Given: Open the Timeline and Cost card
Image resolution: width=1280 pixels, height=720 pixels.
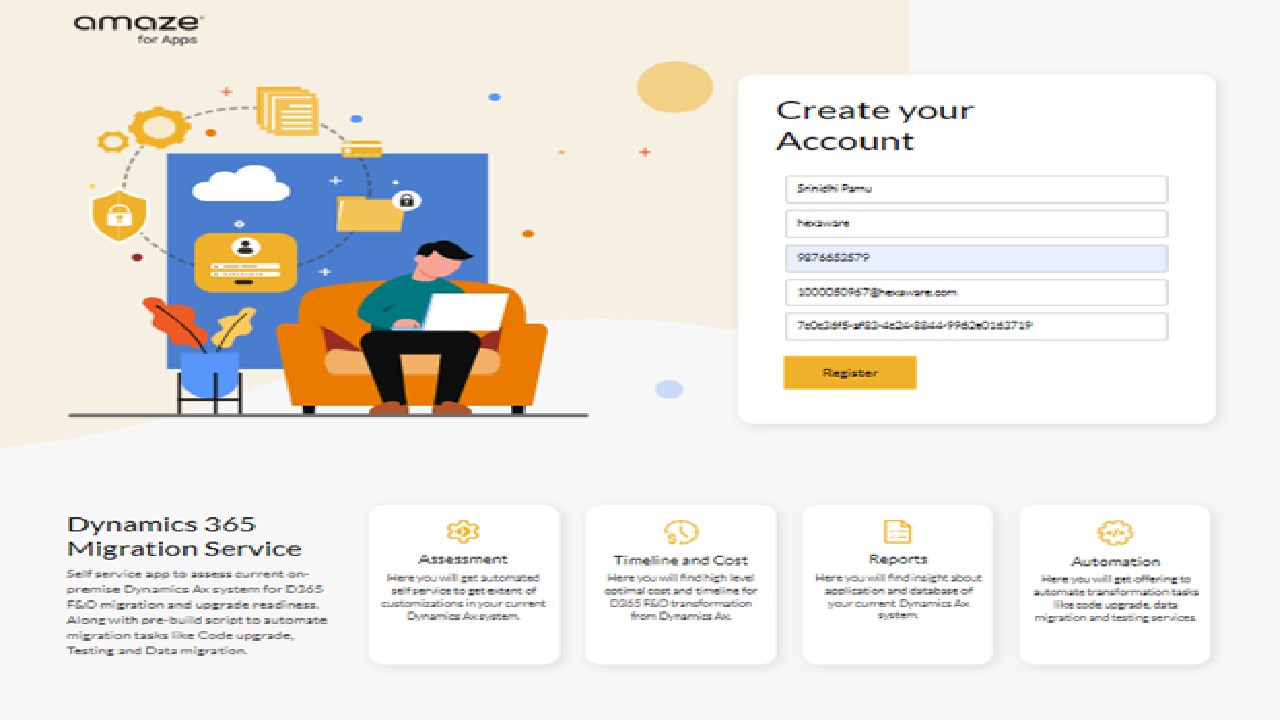Looking at the screenshot, I should point(681,584).
